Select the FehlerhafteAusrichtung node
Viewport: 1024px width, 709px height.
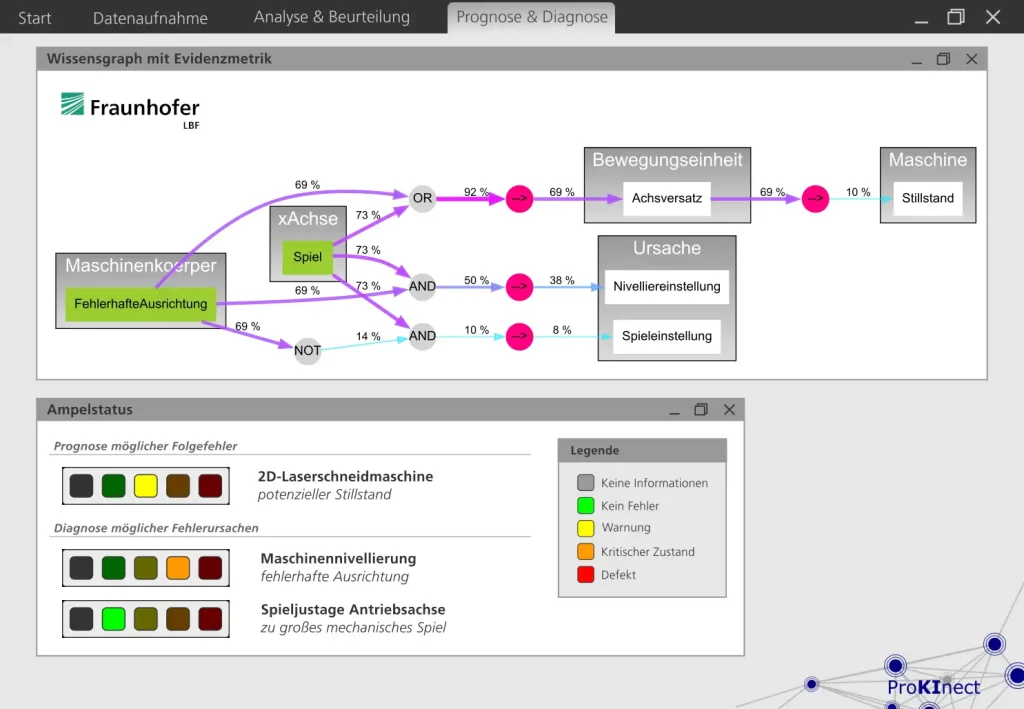pos(140,304)
